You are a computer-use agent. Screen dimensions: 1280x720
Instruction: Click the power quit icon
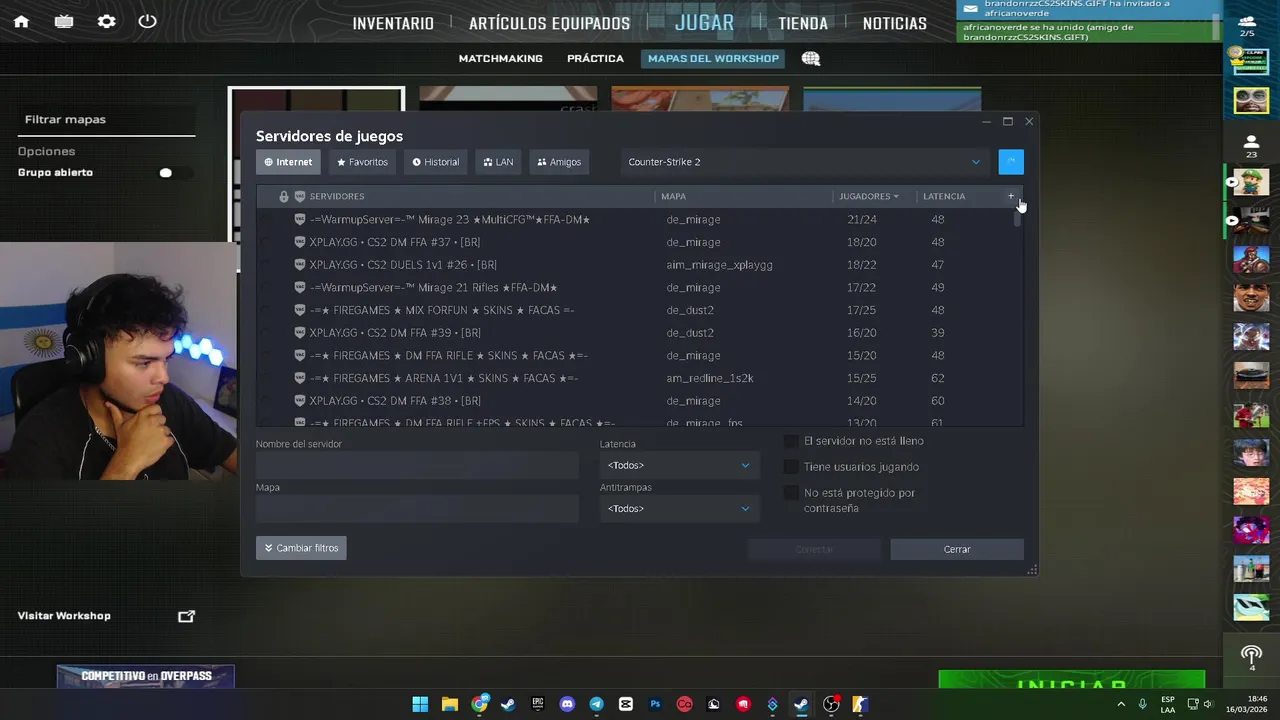(x=148, y=21)
